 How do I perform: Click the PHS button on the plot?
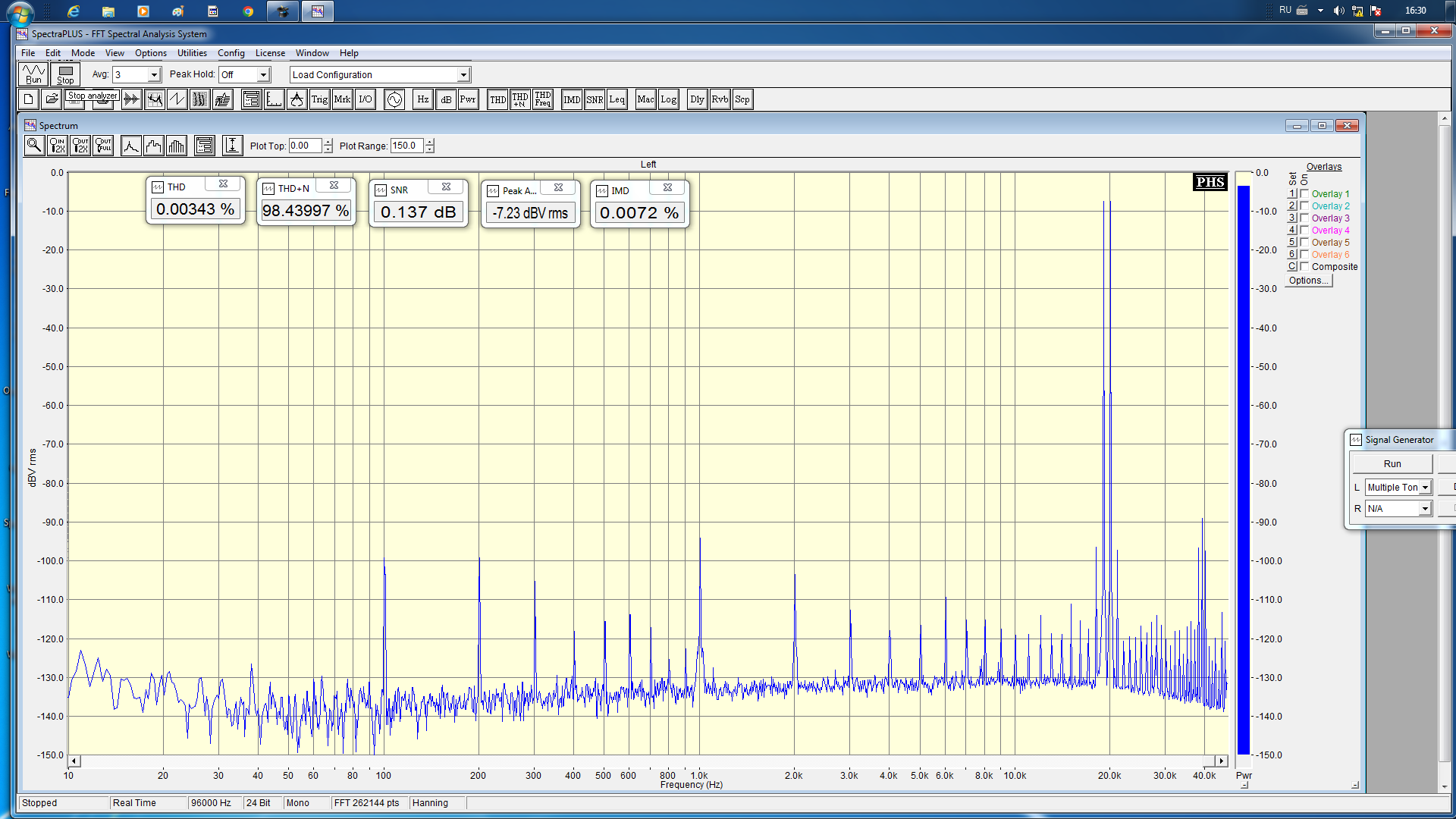coord(1210,182)
